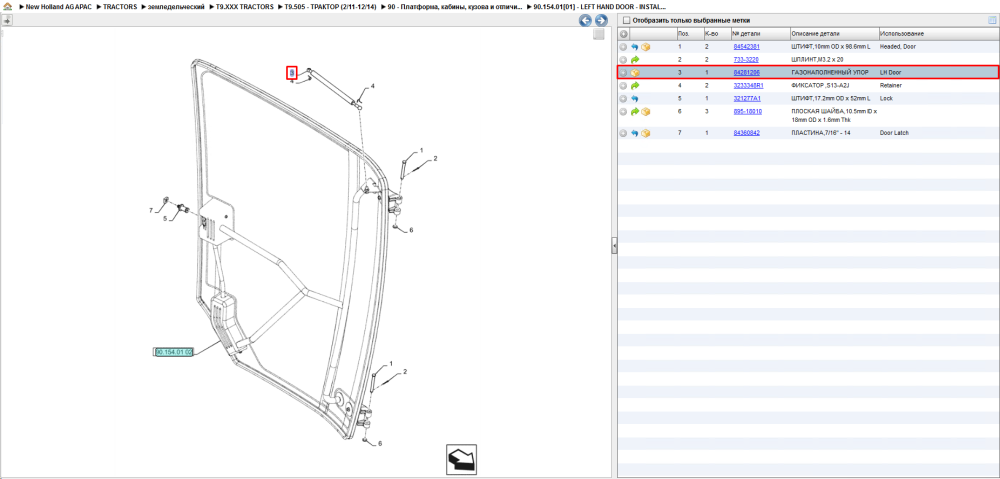The width and height of the screenshot is (1000, 479).
Task: Click callout 1 by the upper hinge
Action: tap(422, 151)
